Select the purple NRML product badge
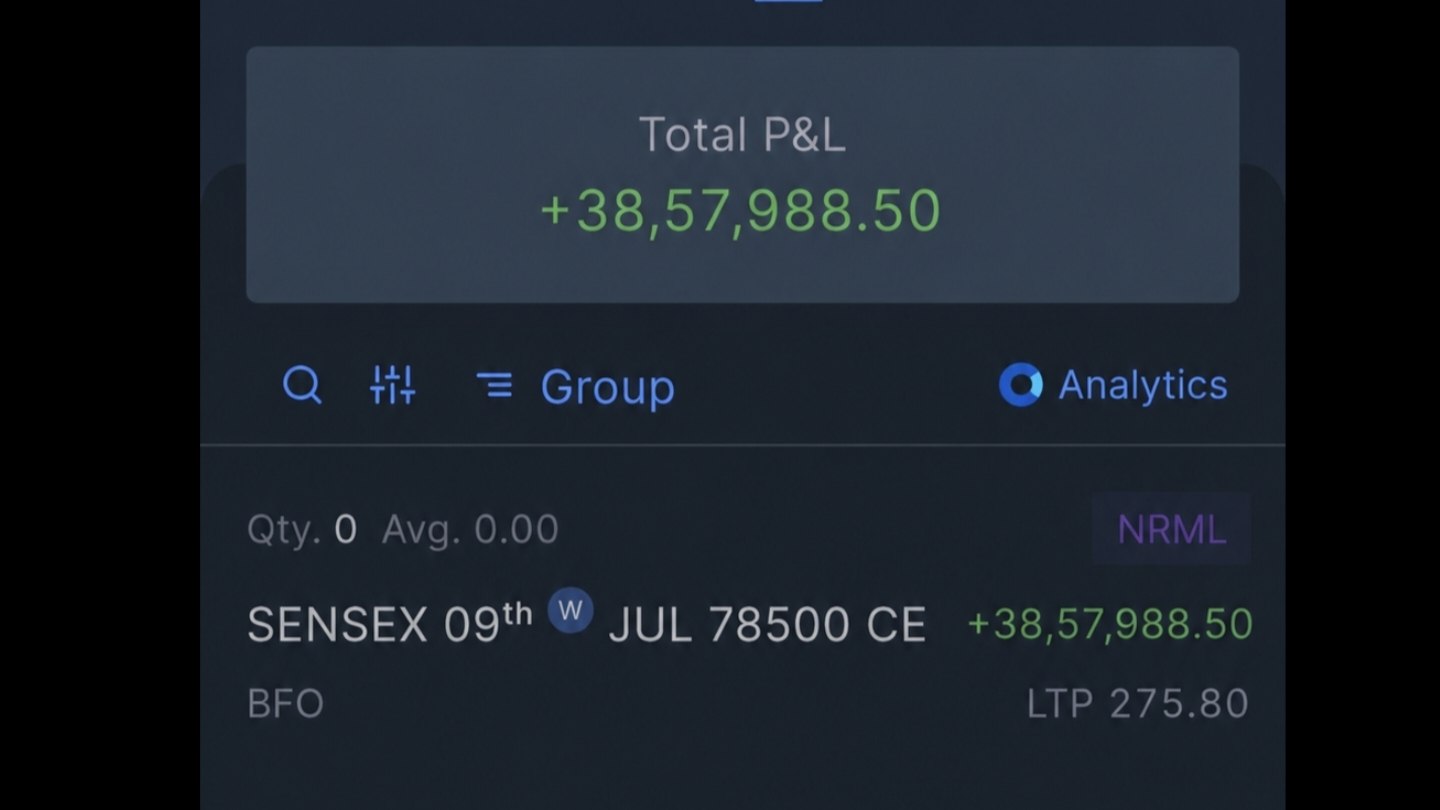Screen dimensions: 1440x810 point(1171,529)
